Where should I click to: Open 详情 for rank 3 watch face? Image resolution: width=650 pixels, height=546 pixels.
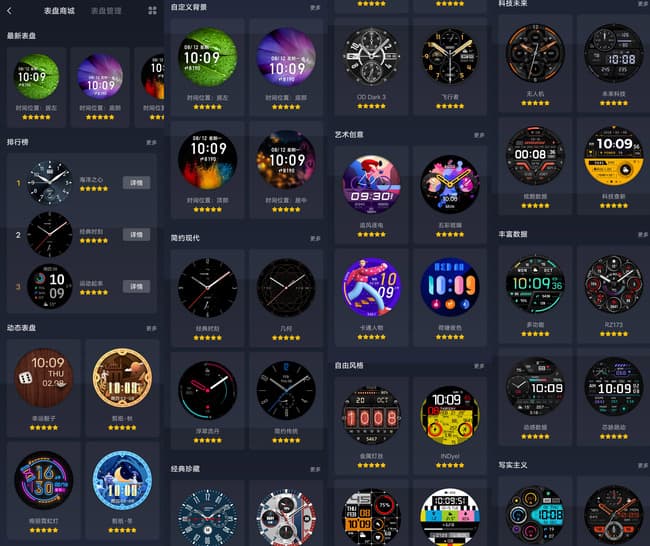point(136,286)
